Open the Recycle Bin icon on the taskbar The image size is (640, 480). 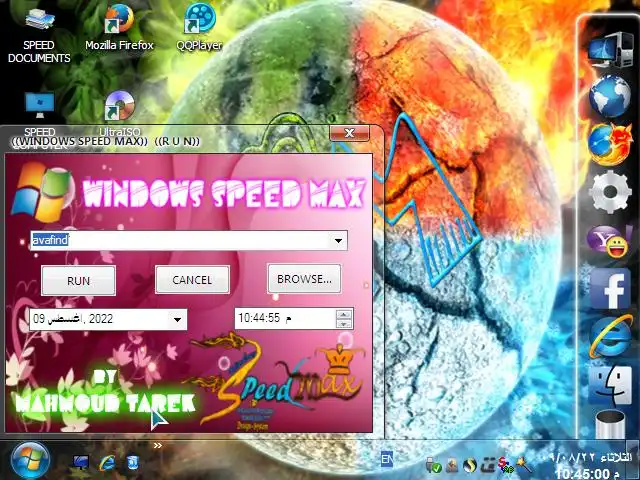133,462
